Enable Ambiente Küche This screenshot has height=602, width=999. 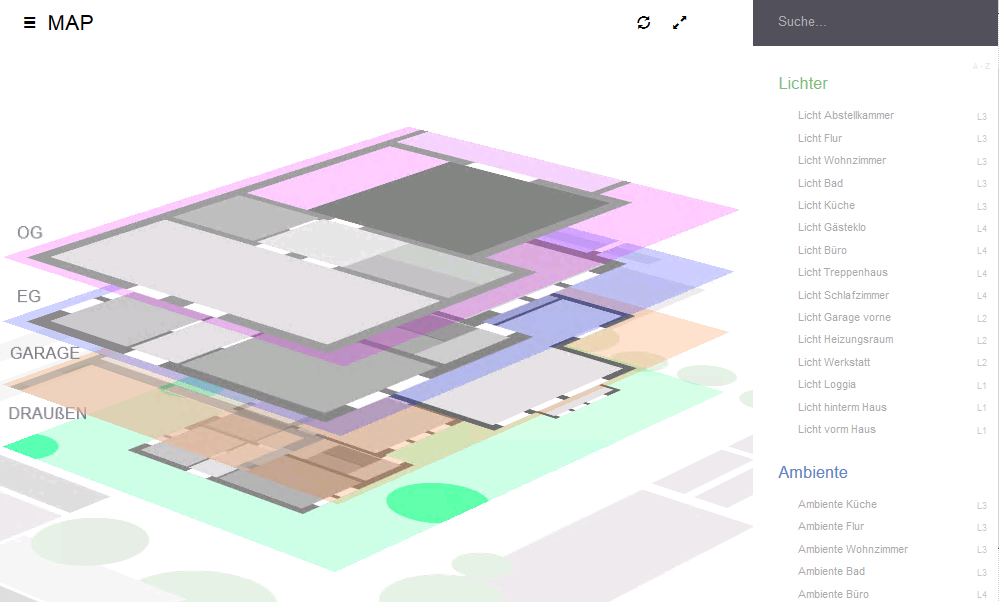tap(836, 504)
